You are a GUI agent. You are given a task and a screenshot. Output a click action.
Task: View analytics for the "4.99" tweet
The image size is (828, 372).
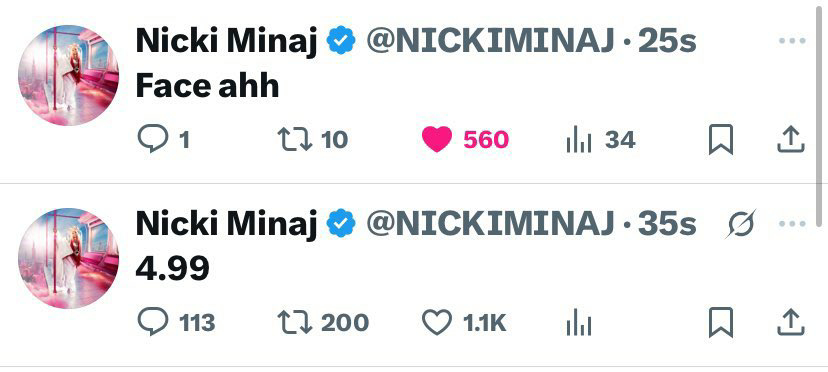point(579,323)
